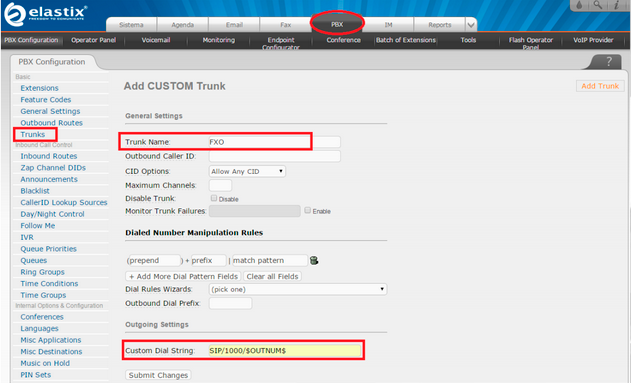Open Blacklist in the sidebar
Viewport: 631px width, 383px height.
35,191
